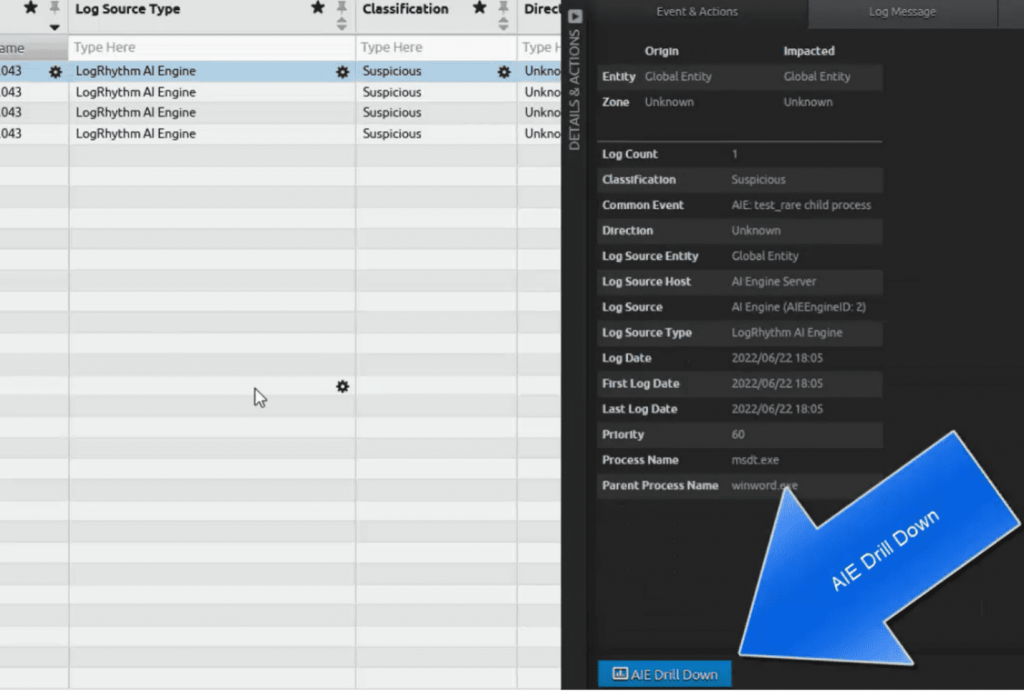Click Parent Process Name value winword.exe

[x=764, y=485]
